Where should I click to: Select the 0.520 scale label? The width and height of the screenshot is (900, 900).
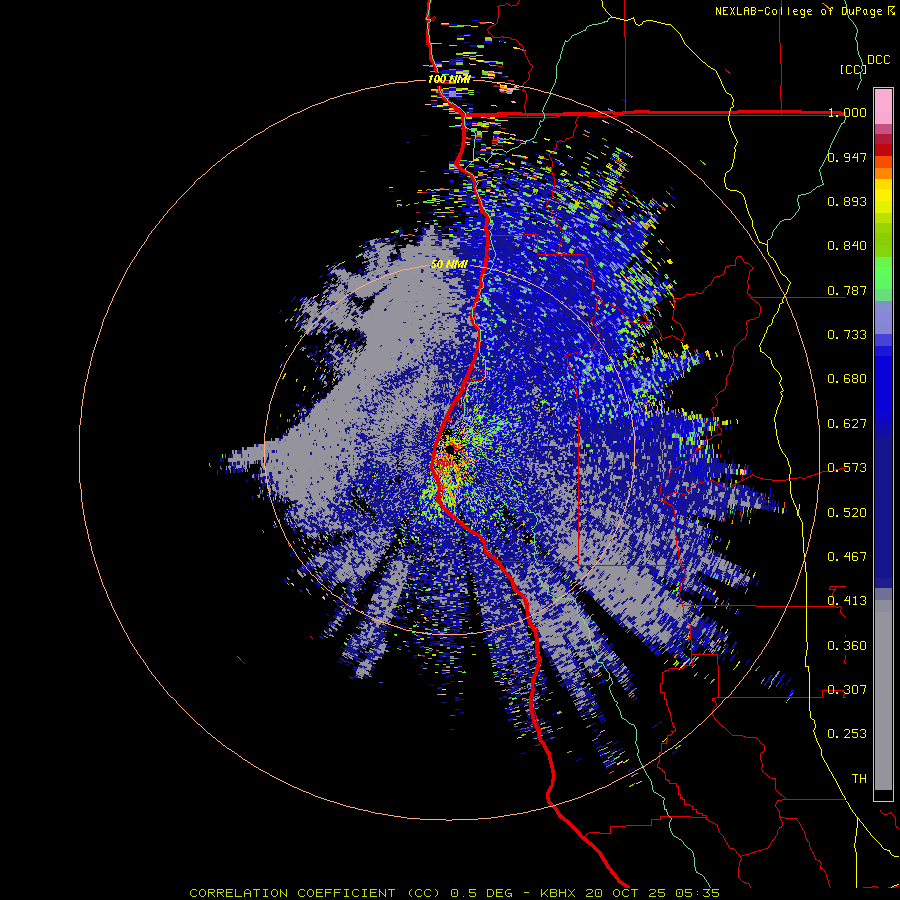847,513
